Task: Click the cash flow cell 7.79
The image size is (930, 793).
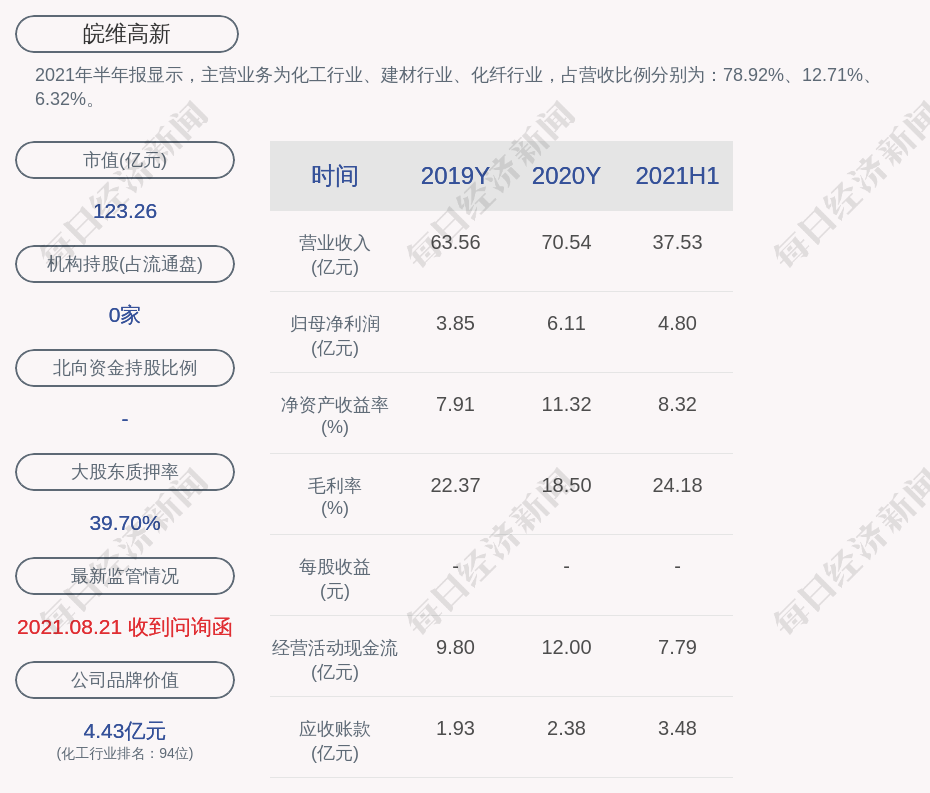Action: pos(677,647)
